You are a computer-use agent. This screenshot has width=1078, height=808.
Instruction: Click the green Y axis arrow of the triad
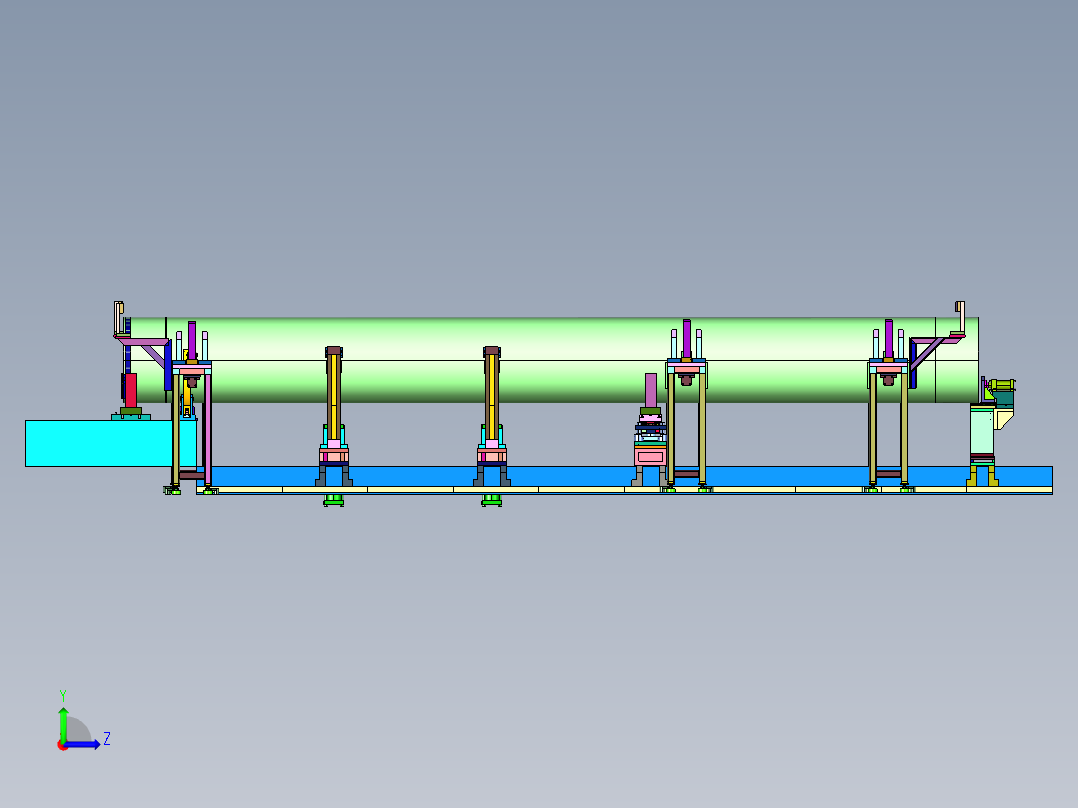click(63, 724)
